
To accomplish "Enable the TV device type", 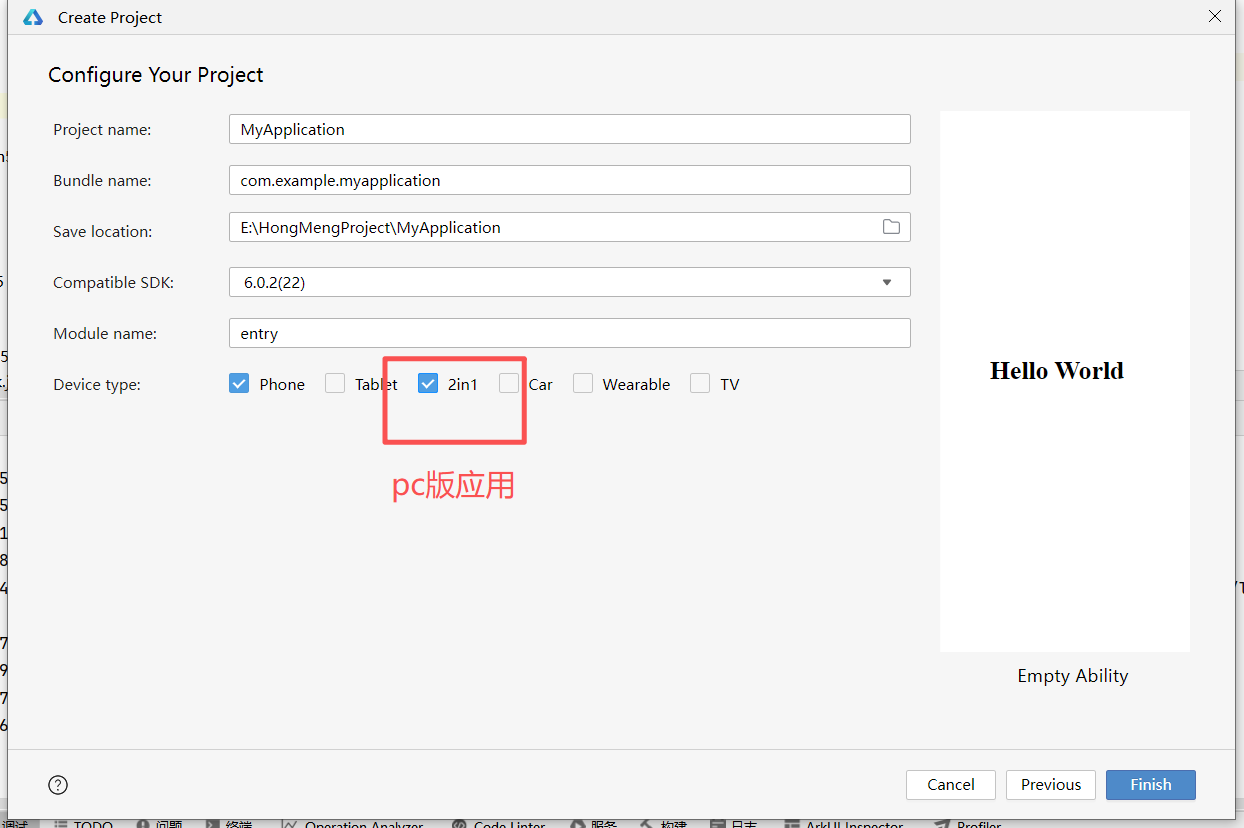I will 700,384.
